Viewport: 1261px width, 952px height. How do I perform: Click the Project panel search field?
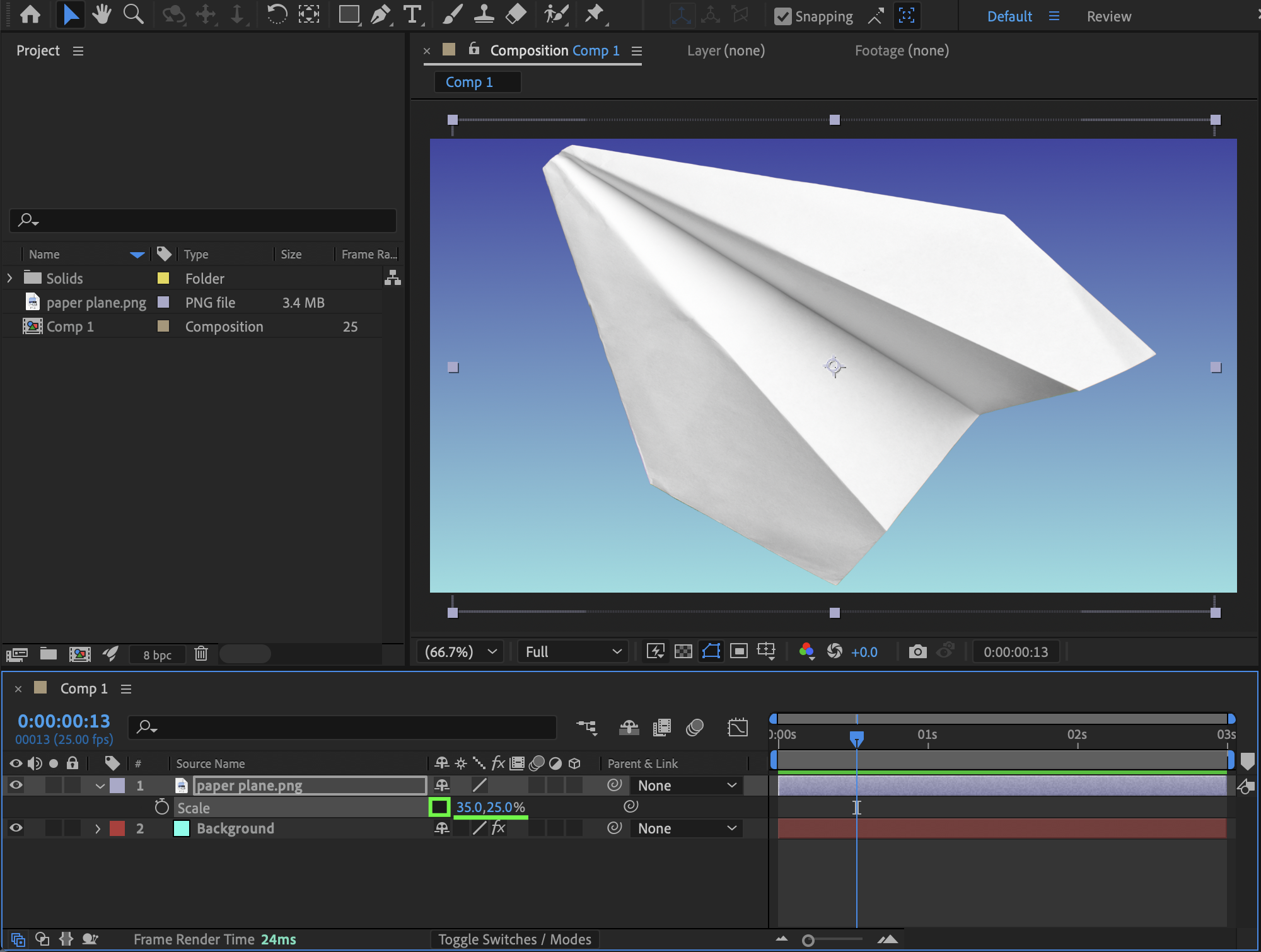[x=203, y=220]
